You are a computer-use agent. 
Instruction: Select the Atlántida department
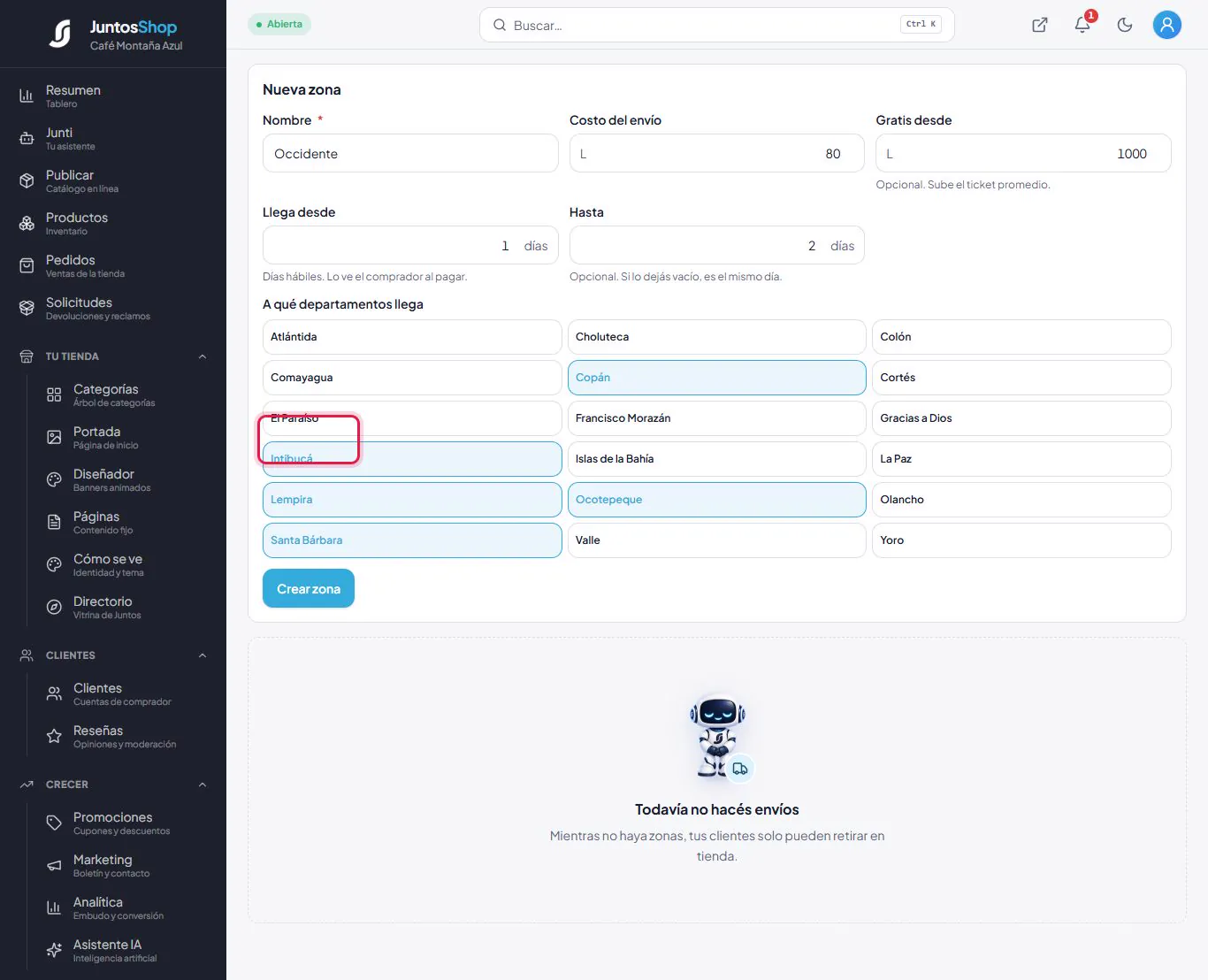point(412,337)
